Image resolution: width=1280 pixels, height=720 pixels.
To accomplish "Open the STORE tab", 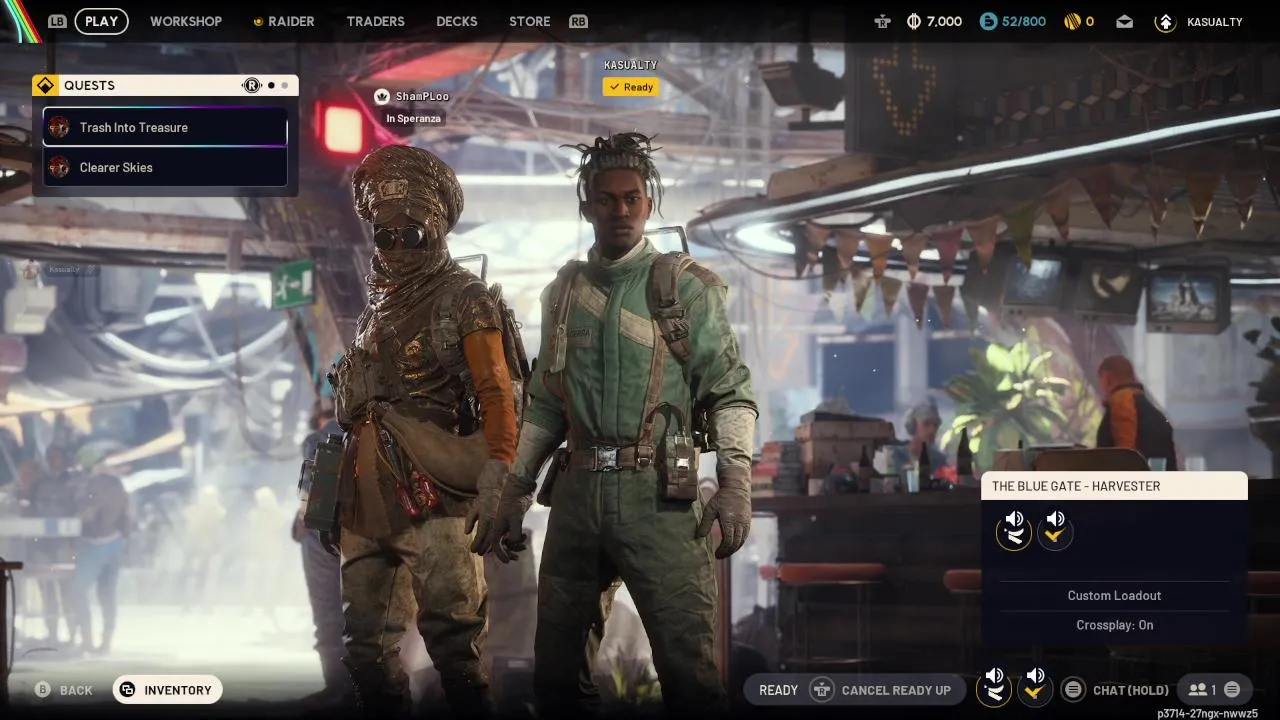I will pos(529,21).
